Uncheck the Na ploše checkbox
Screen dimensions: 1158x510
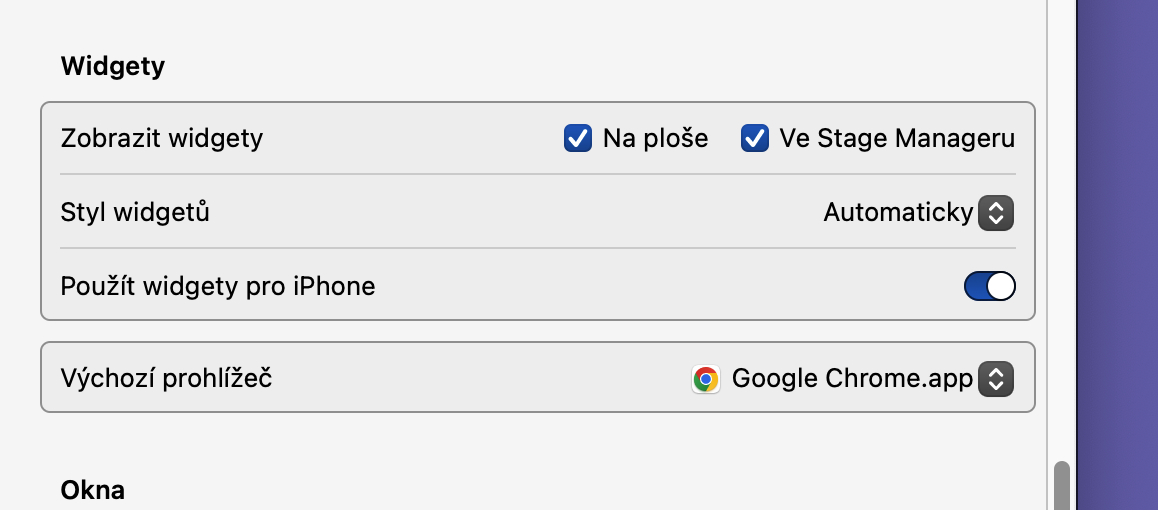[x=577, y=138]
